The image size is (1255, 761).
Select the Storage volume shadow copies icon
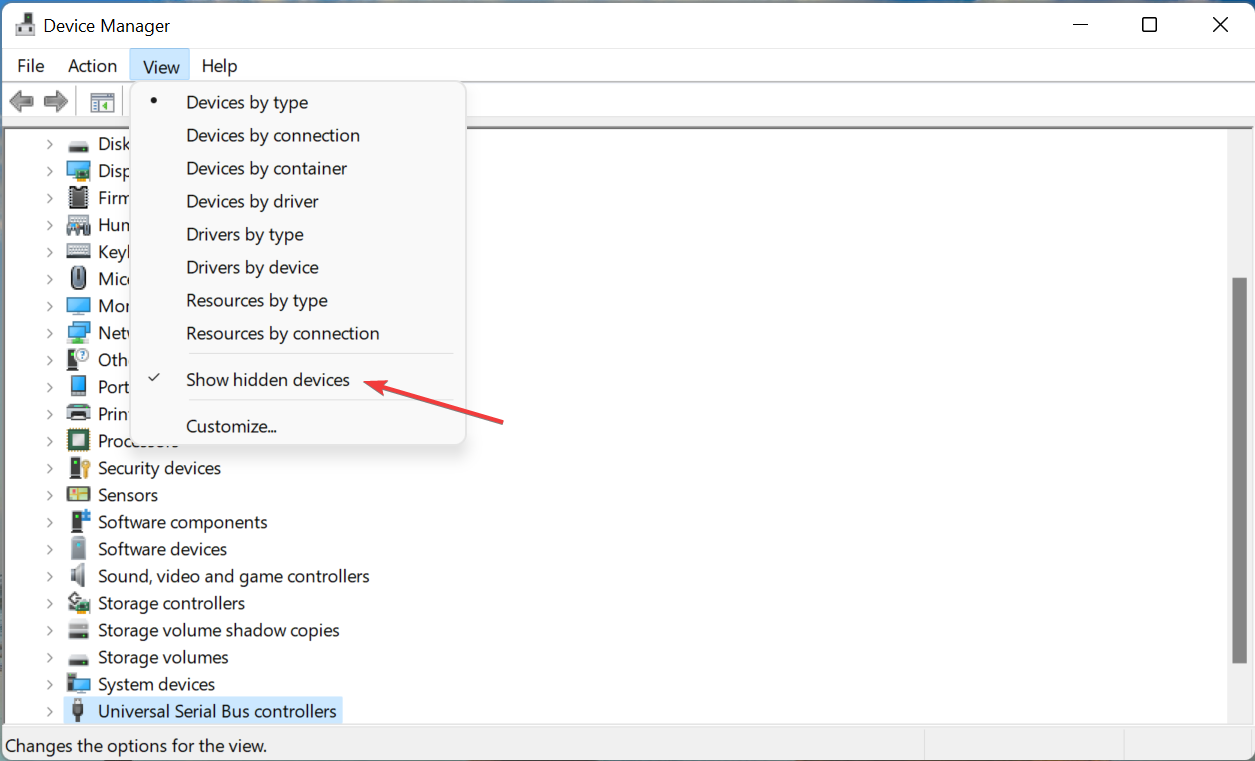pos(78,630)
